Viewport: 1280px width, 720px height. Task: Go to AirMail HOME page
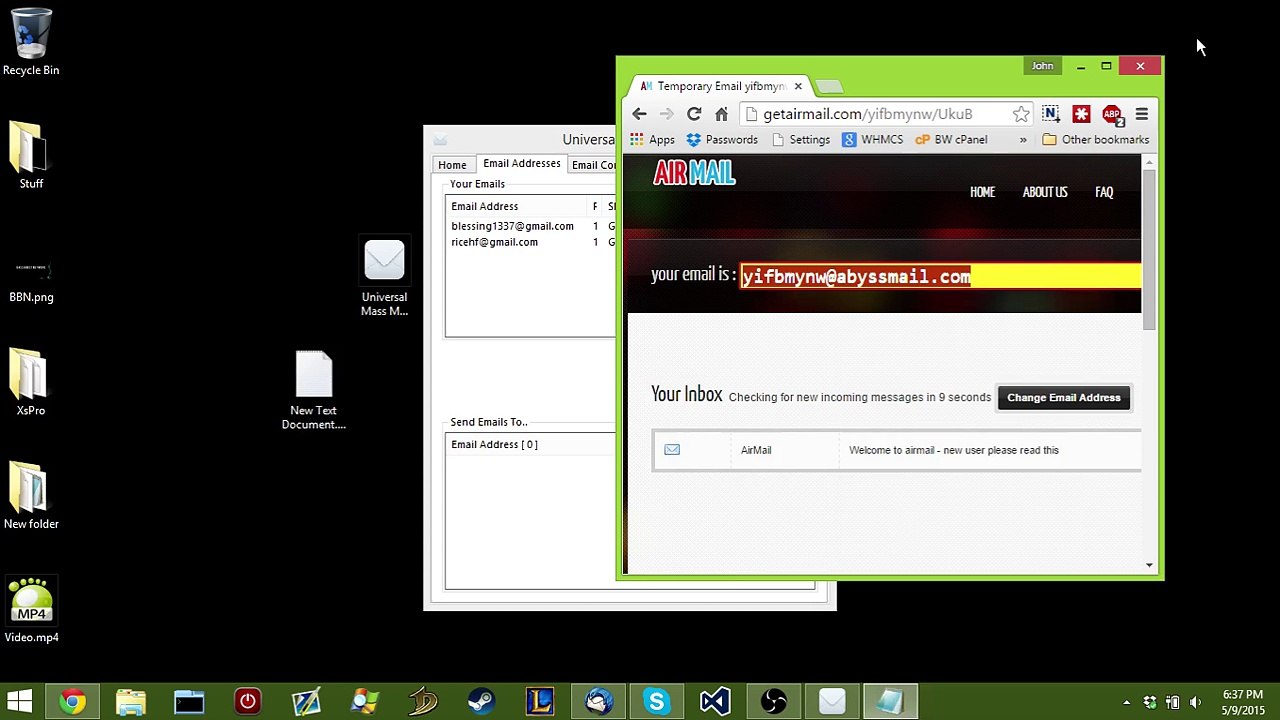tap(982, 192)
